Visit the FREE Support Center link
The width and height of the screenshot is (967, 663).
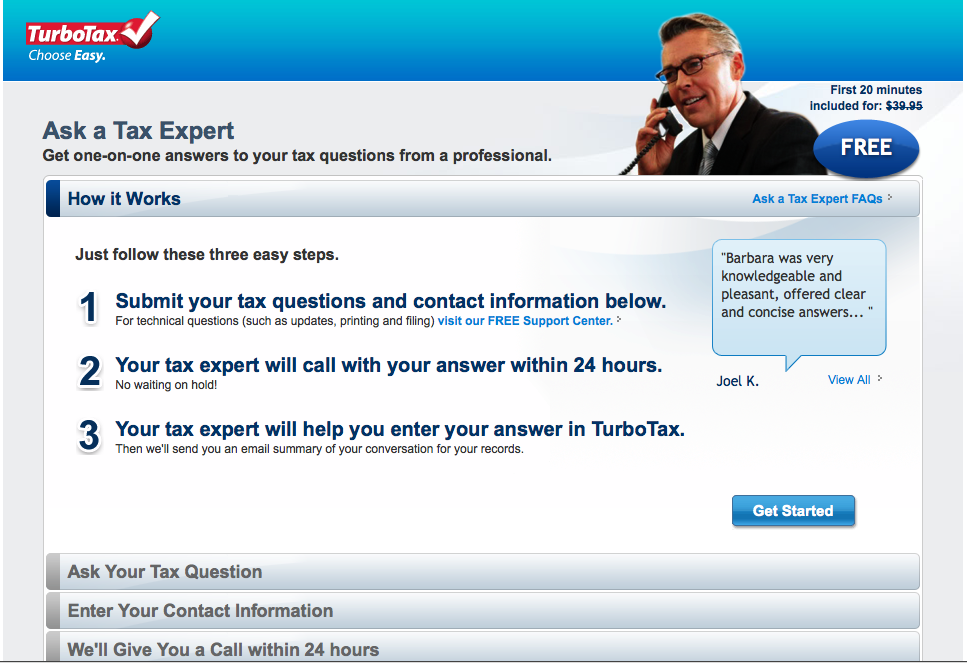coord(525,321)
